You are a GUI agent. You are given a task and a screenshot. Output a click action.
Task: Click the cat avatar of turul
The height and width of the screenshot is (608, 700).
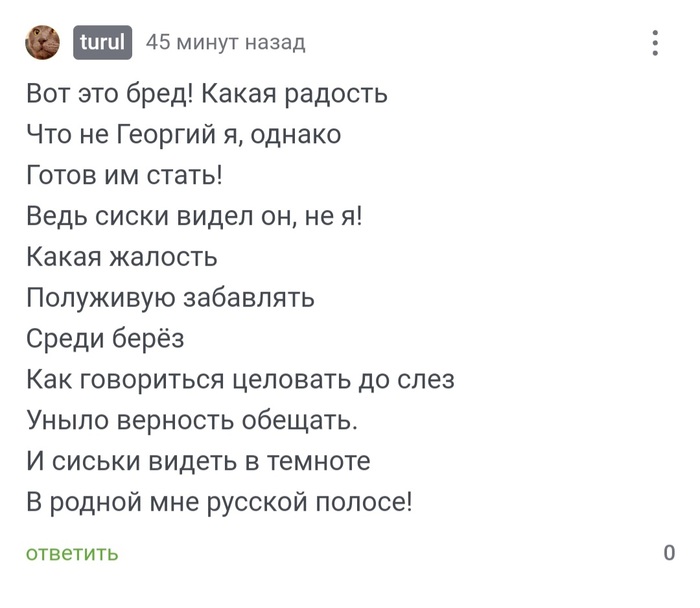coord(44,43)
